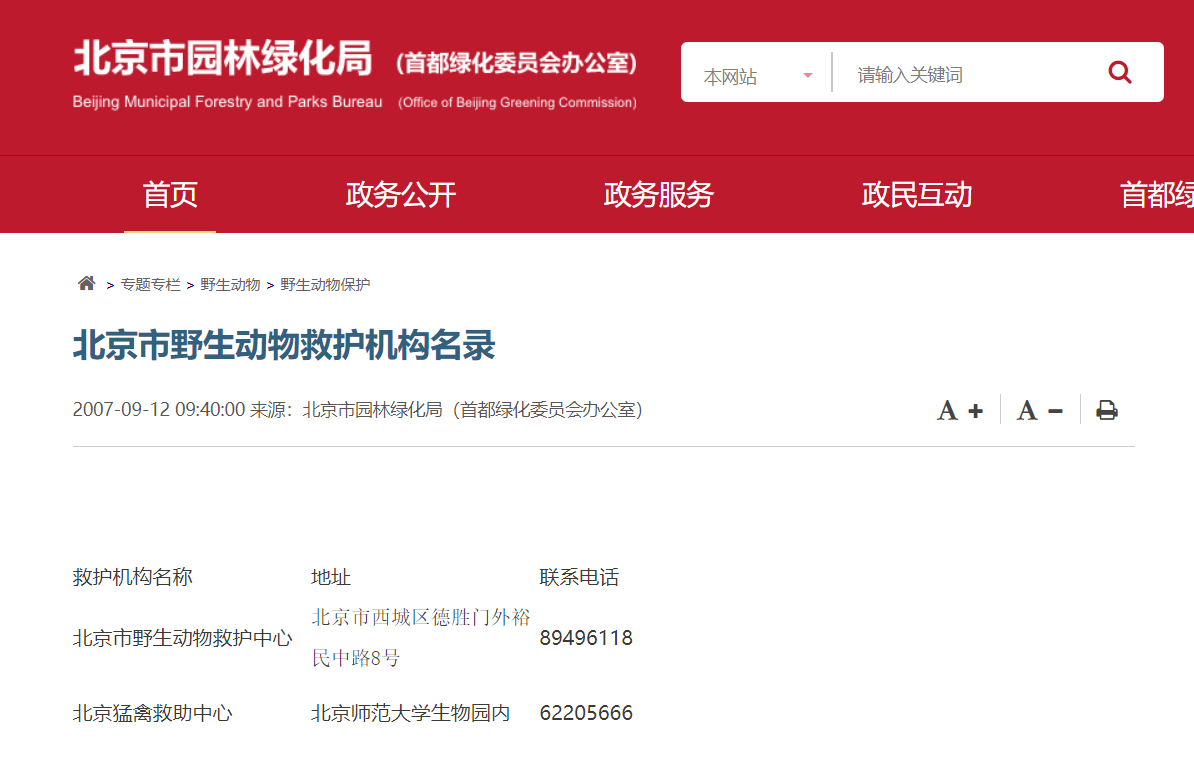Open the 野生动物 breadcrumb link

click(x=230, y=285)
